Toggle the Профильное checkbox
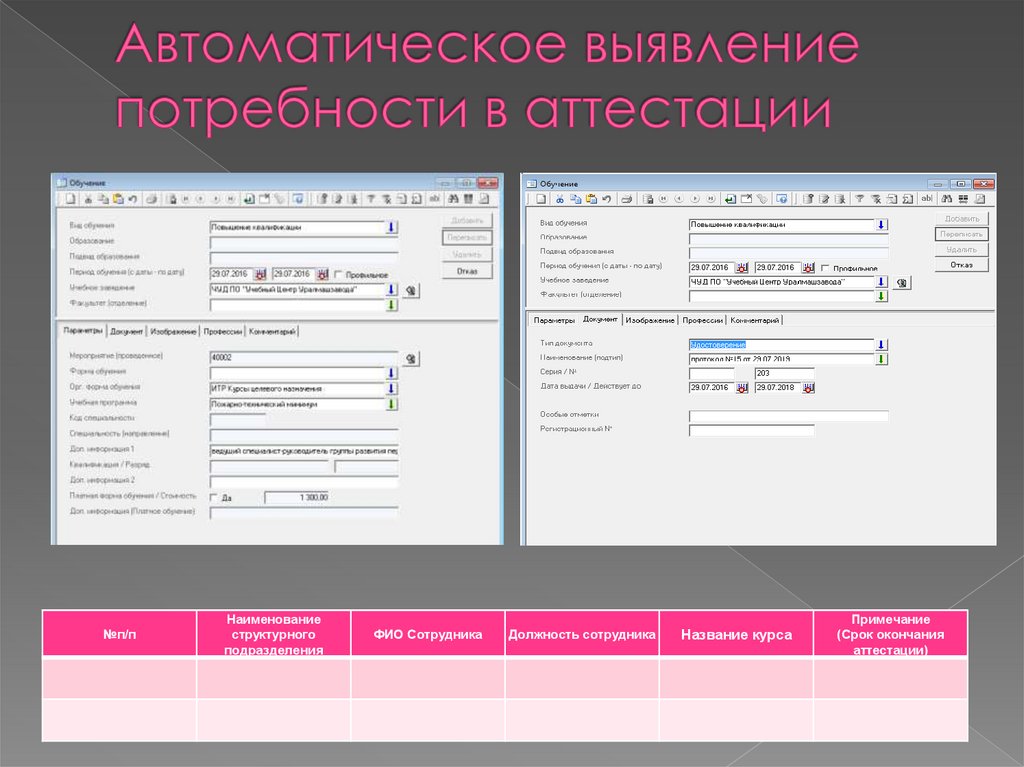The image size is (1024, 767). (x=826, y=266)
